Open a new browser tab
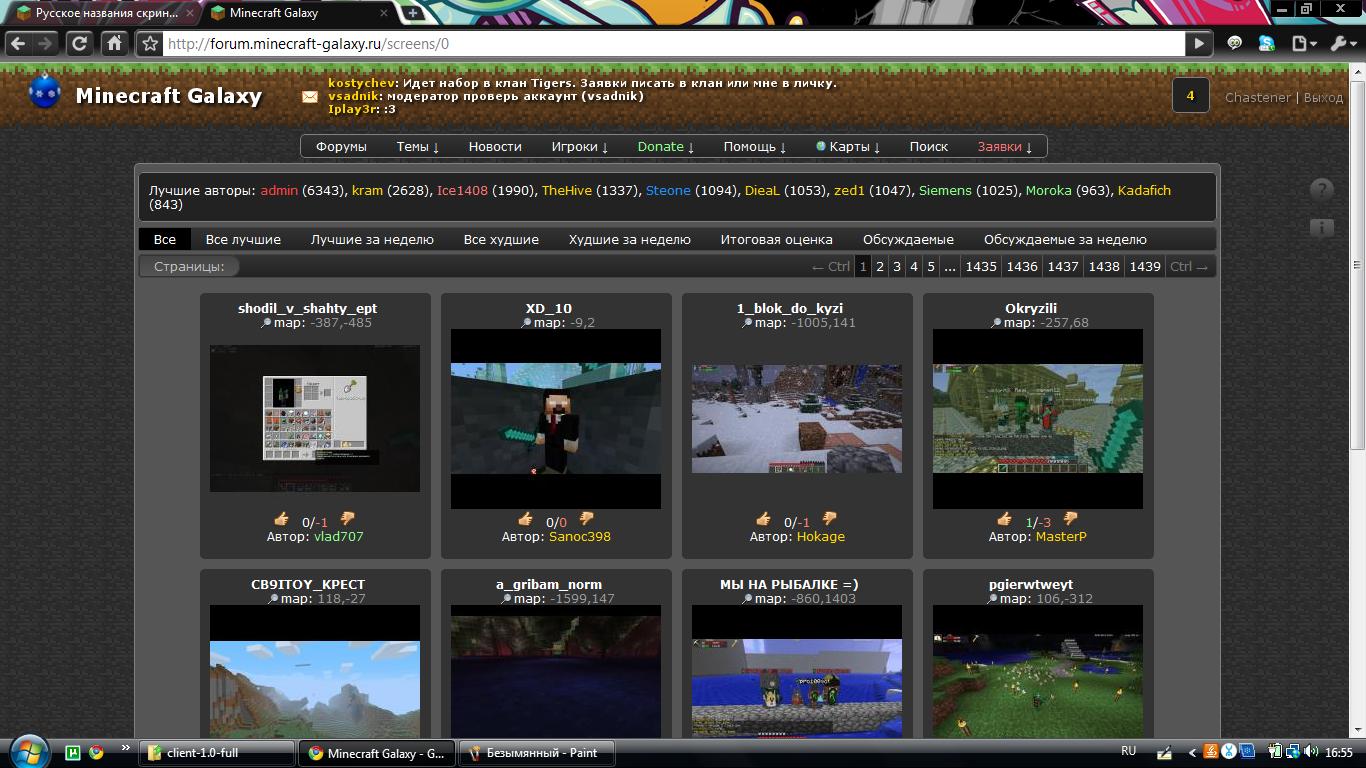Screen dimensions: 1366x768 point(413,13)
